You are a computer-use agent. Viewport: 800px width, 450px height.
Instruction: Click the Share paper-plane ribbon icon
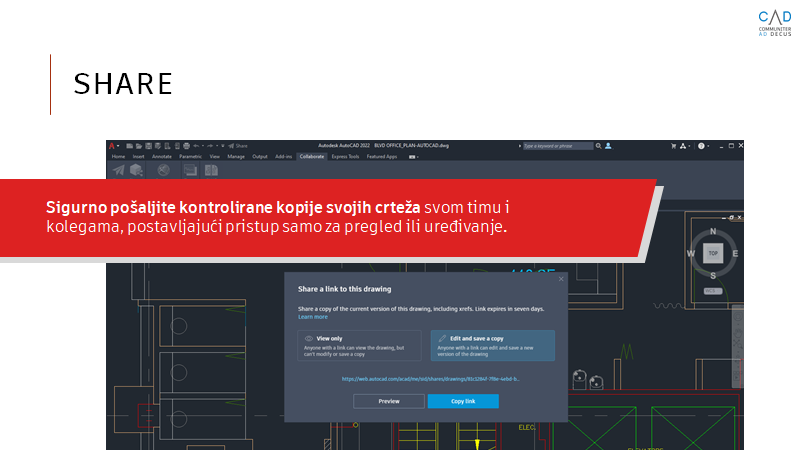(118, 170)
